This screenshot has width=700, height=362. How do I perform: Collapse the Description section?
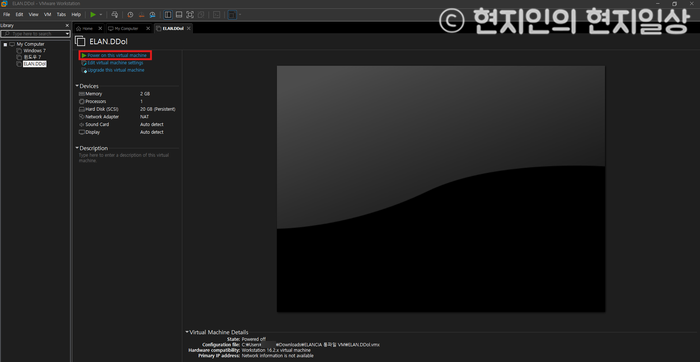77,148
